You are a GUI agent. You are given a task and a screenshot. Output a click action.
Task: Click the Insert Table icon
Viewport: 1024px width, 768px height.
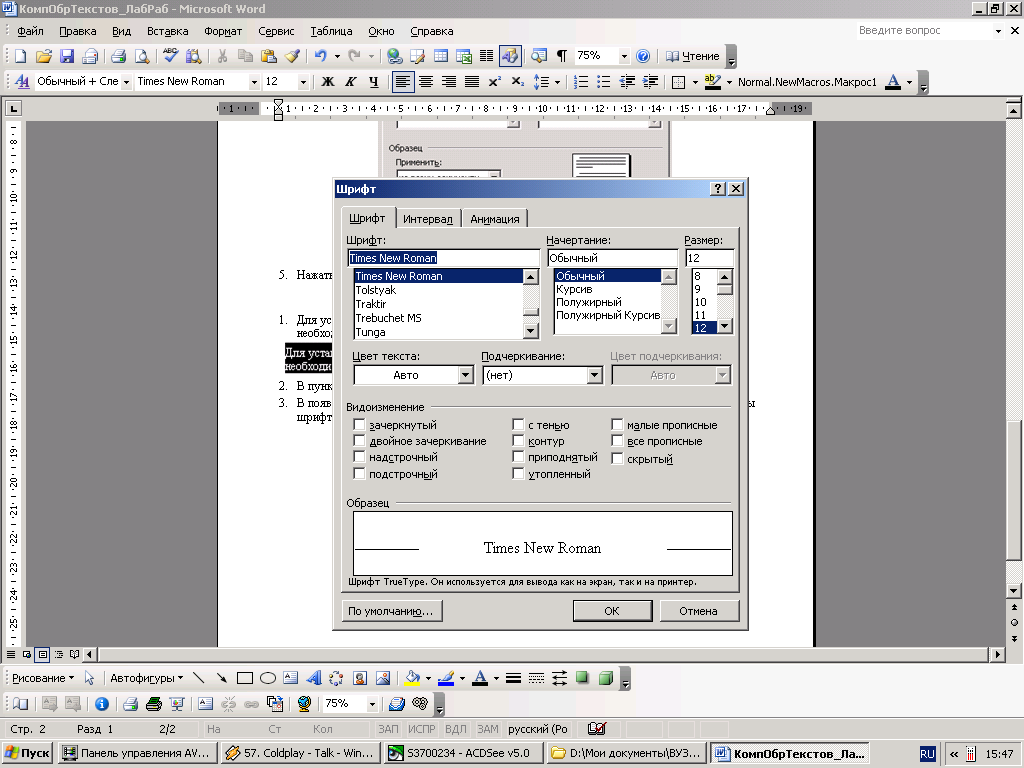pyautogui.click(x=441, y=57)
